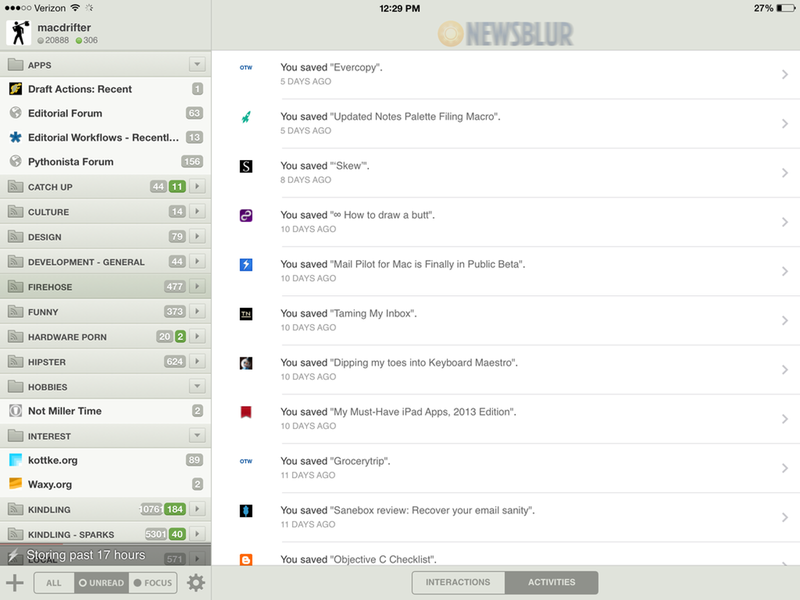Open the Editorial Forum feed
The image size is (800, 600).
(106, 113)
